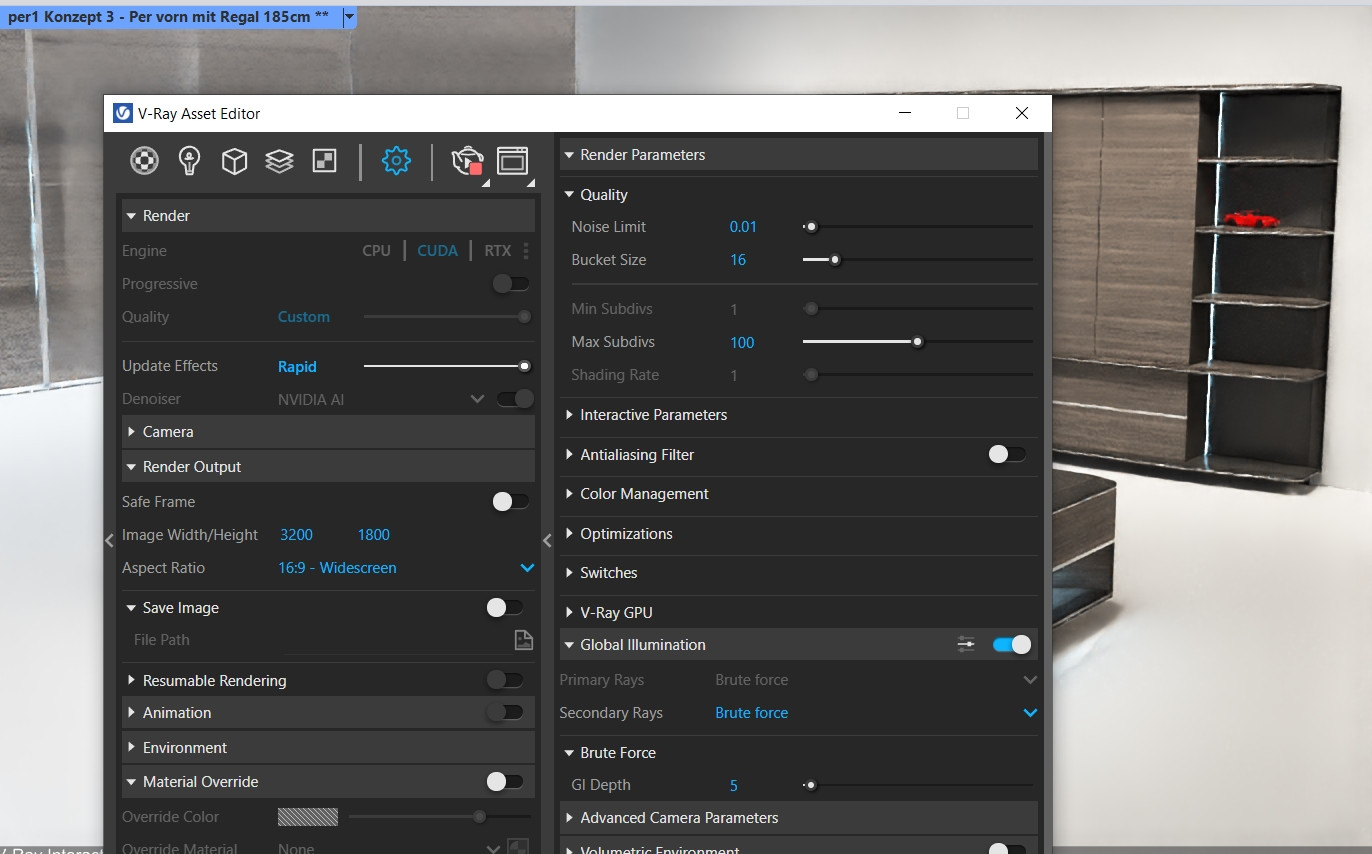Open the Engine three-dot options menu

pos(526,251)
